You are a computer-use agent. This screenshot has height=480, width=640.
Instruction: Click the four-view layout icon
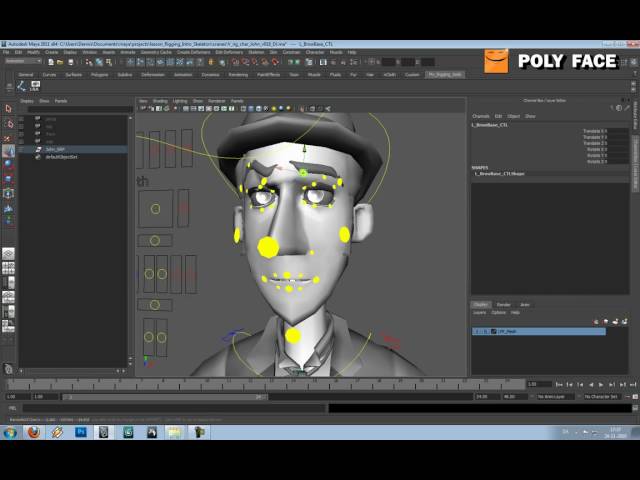pyautogui.click(x=8, y=268)
